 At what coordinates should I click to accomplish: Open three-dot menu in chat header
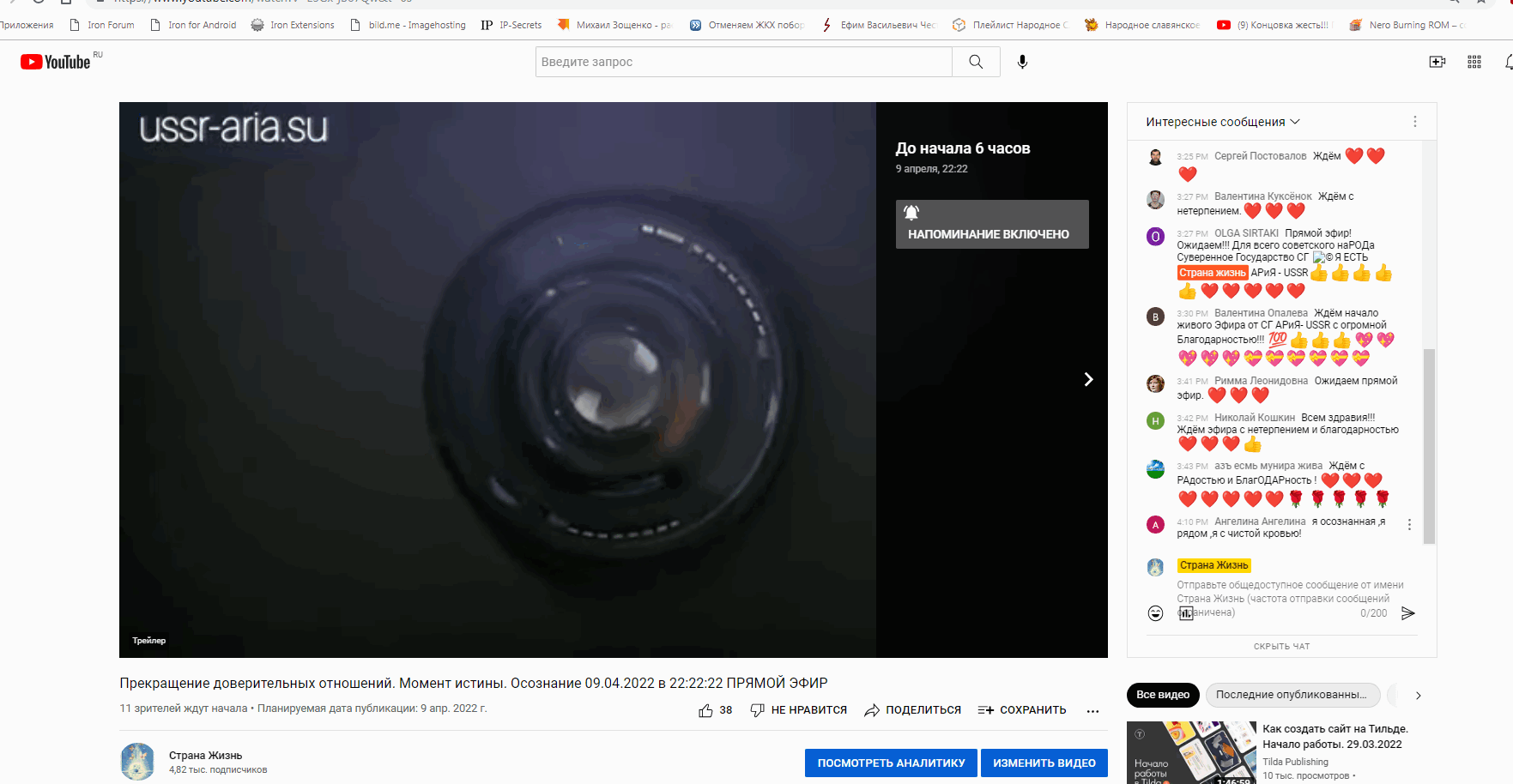(x=1415, y=122)
